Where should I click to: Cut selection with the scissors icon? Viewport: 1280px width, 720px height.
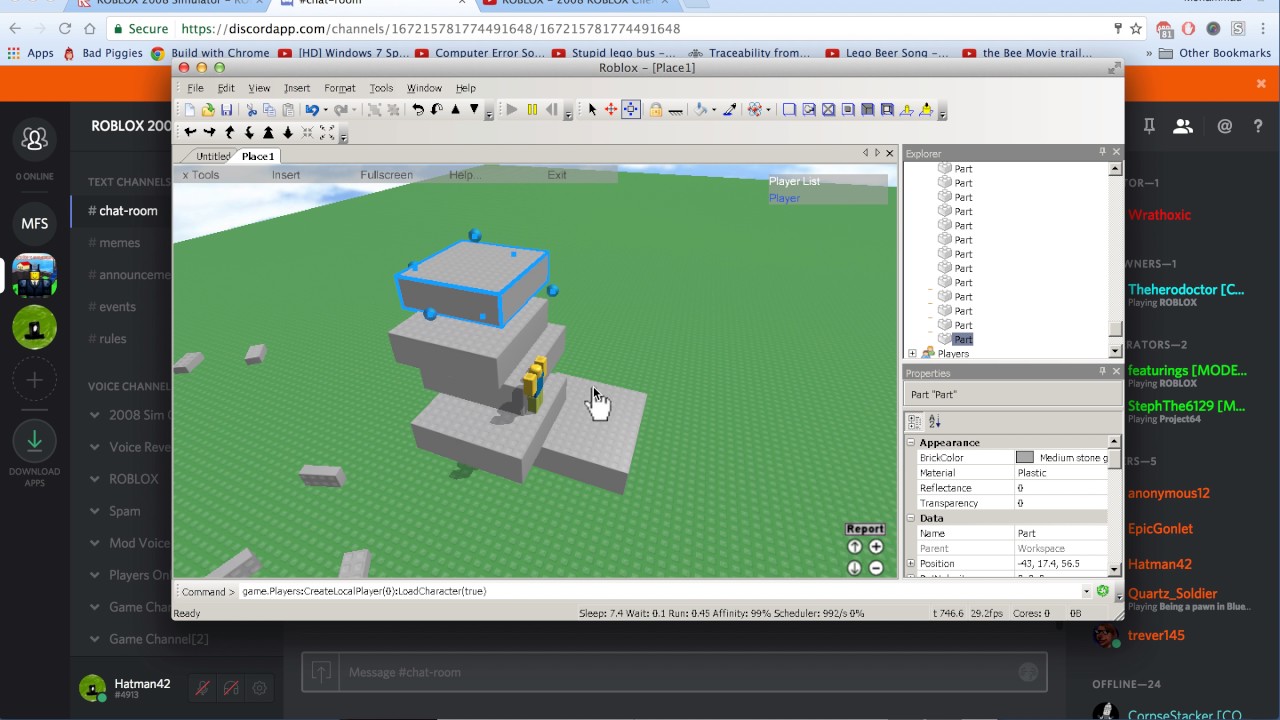pyautogui.click(x=252, y=110)
